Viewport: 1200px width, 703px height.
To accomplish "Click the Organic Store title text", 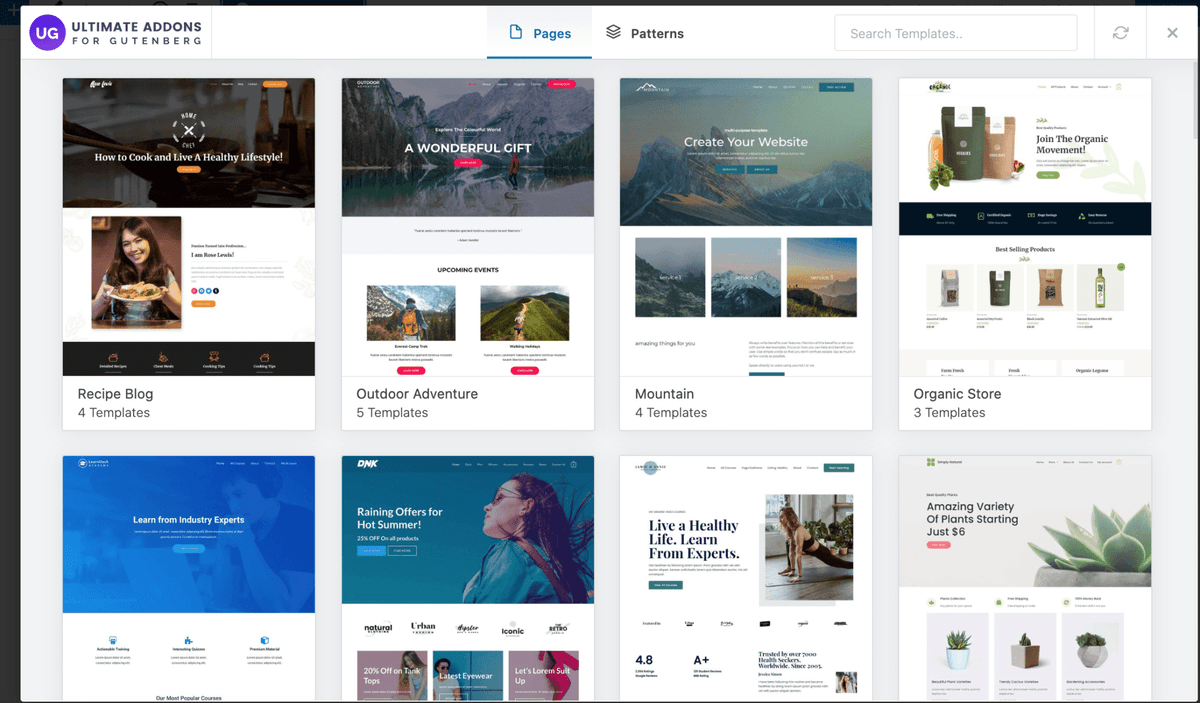I will click(x=957, y=394).
